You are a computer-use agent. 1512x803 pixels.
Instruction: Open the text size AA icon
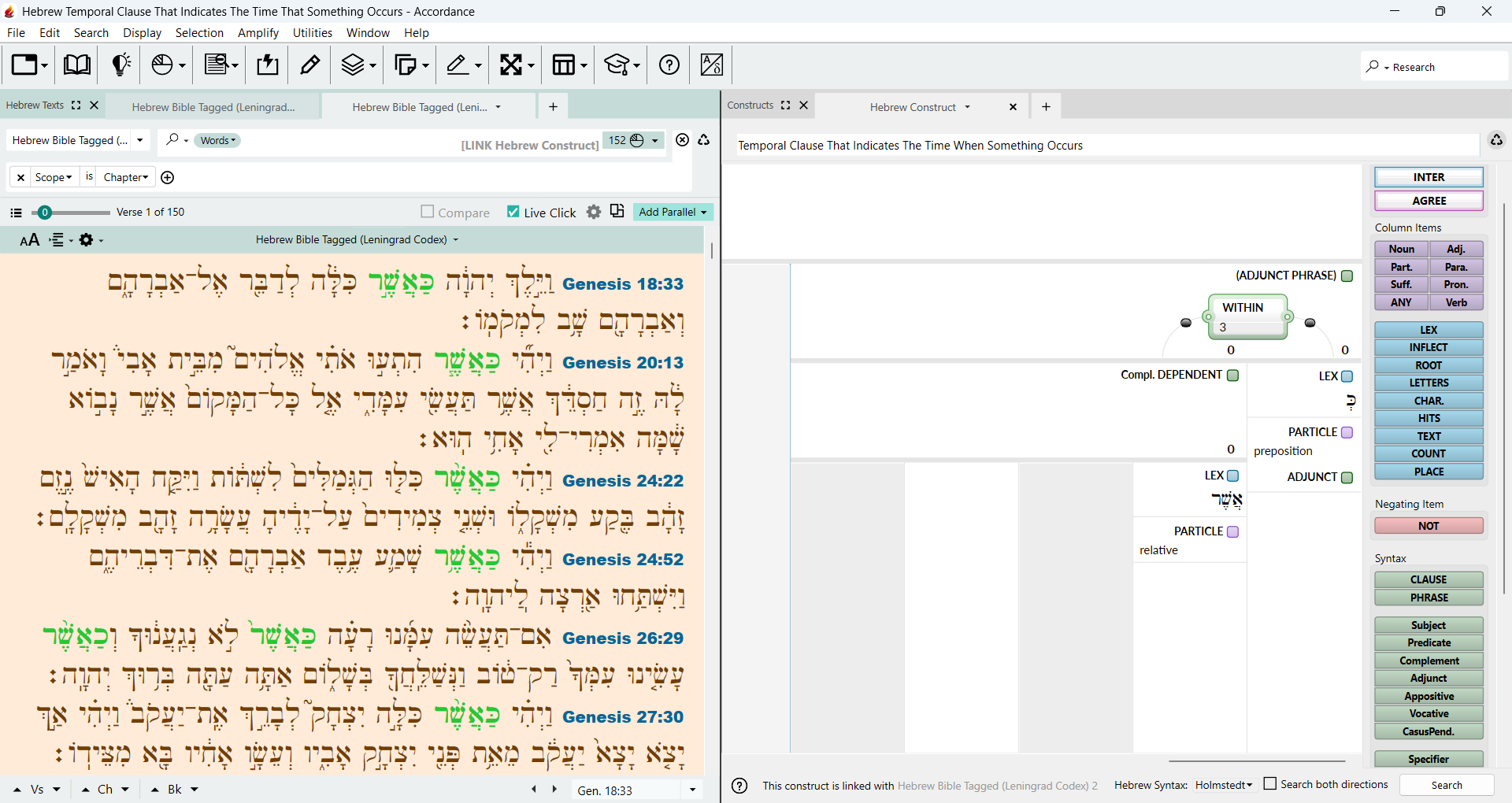tap(29, 240)
